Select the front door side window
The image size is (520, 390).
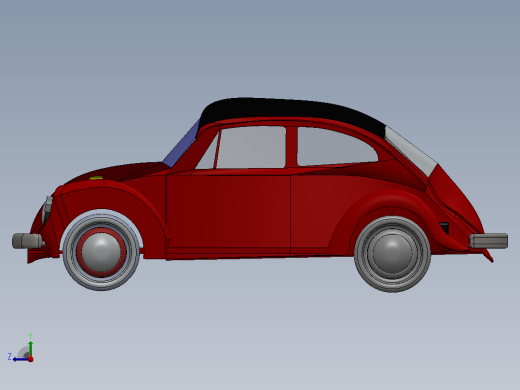tap(252, 147)
